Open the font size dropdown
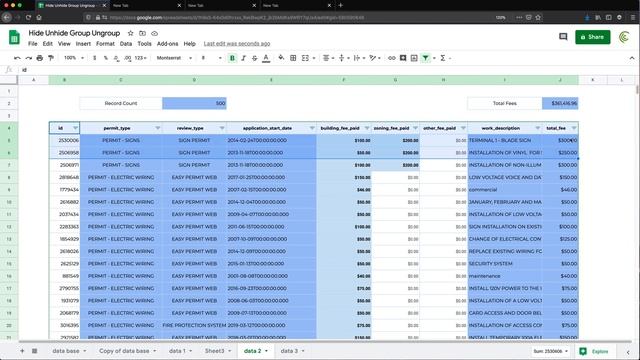640x360 pixels. (211, 58)
